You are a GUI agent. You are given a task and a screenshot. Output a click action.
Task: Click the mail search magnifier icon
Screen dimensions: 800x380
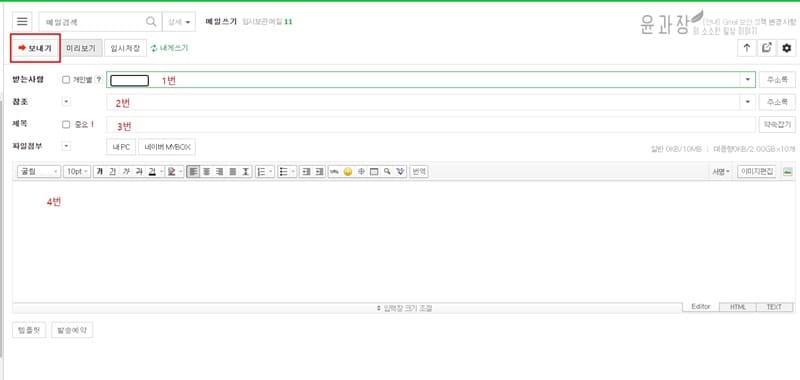[151, 22]
